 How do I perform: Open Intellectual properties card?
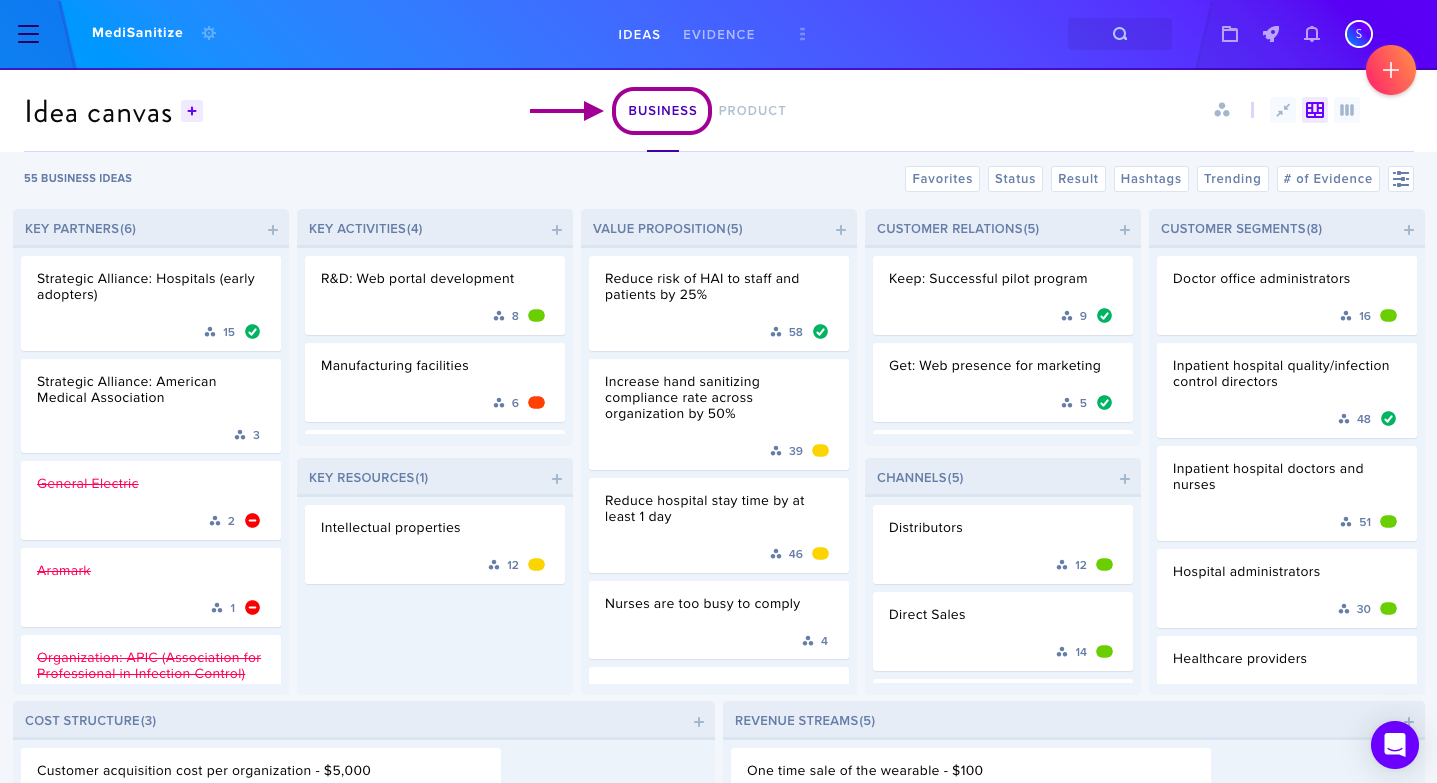click(x=435, y=544)
